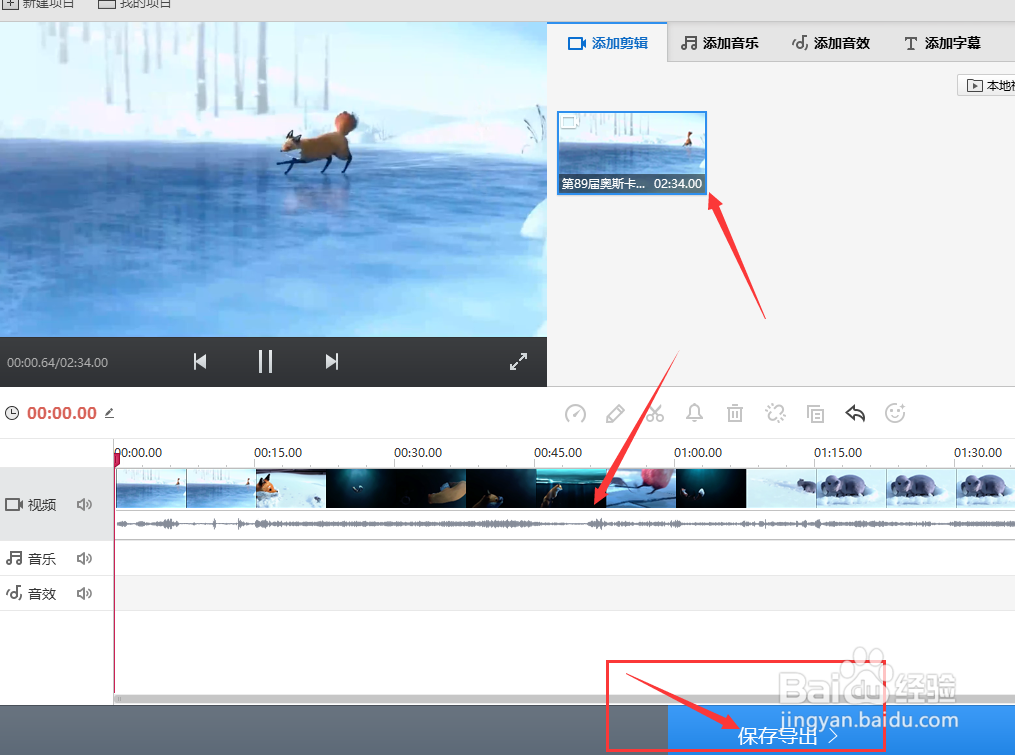Click the red 00:00.00 timecode

(61, 413)
